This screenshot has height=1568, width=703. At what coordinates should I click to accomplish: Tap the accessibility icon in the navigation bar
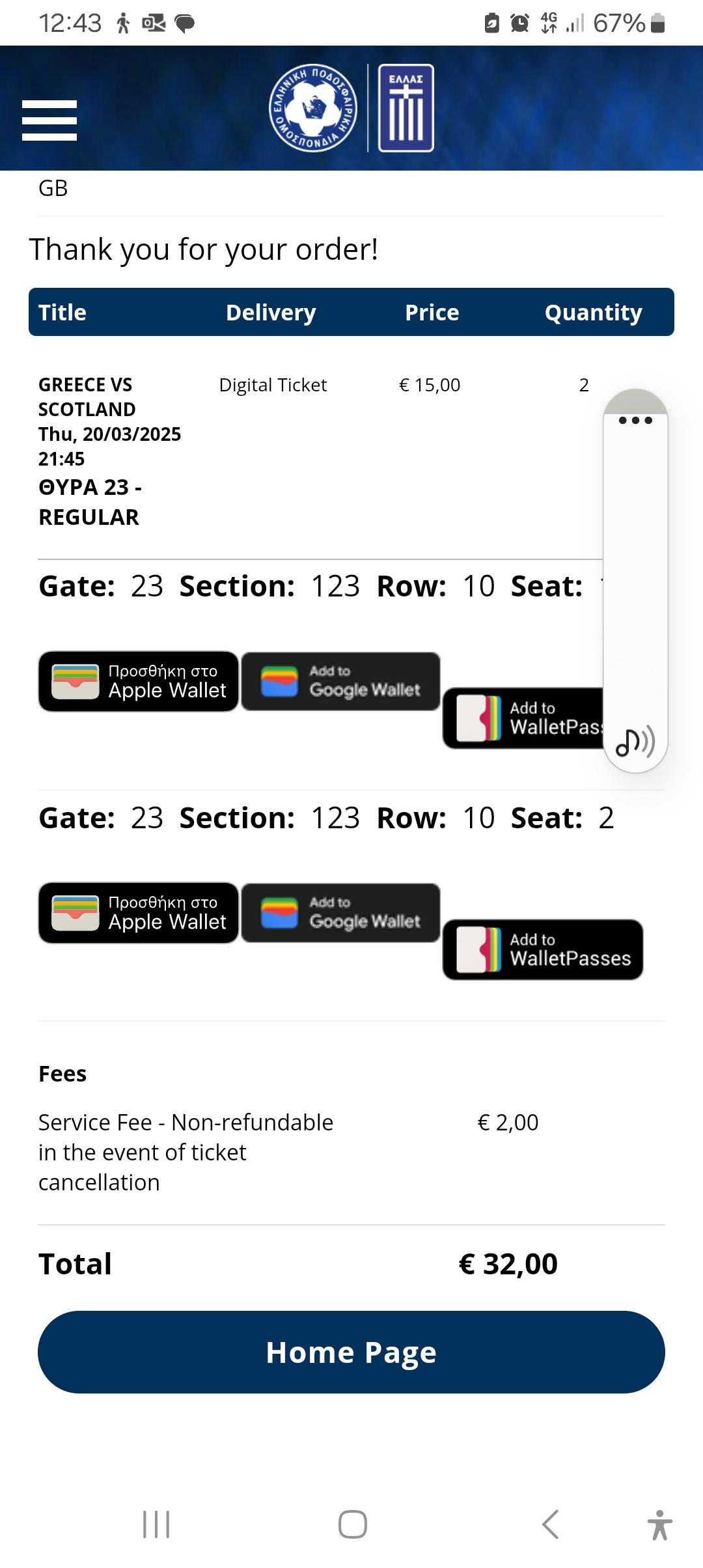tap(661, 1524)
